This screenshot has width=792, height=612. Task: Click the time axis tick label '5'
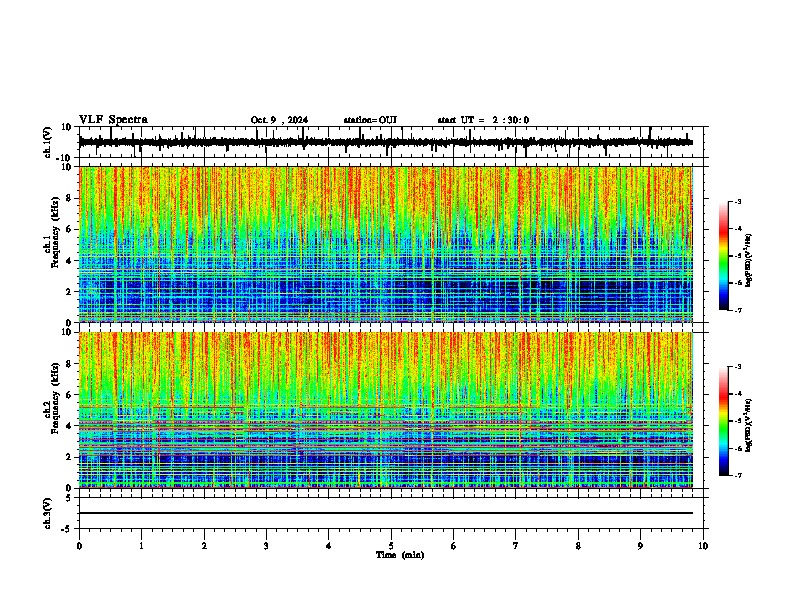click(391, 546)
